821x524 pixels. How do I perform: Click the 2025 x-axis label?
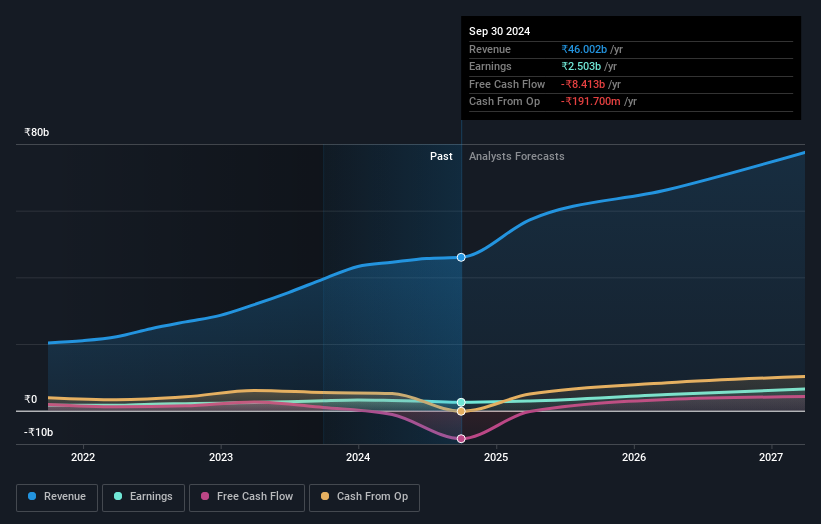pyautogui.click(x=496, y=457)
